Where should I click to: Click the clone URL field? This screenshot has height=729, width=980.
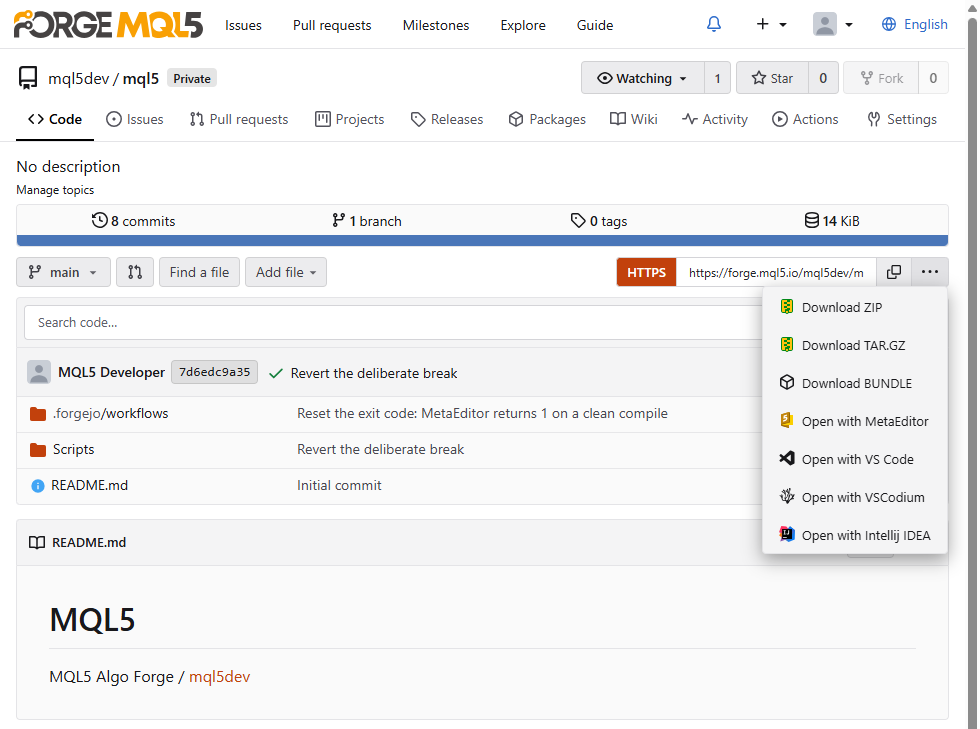click(776, 272)
